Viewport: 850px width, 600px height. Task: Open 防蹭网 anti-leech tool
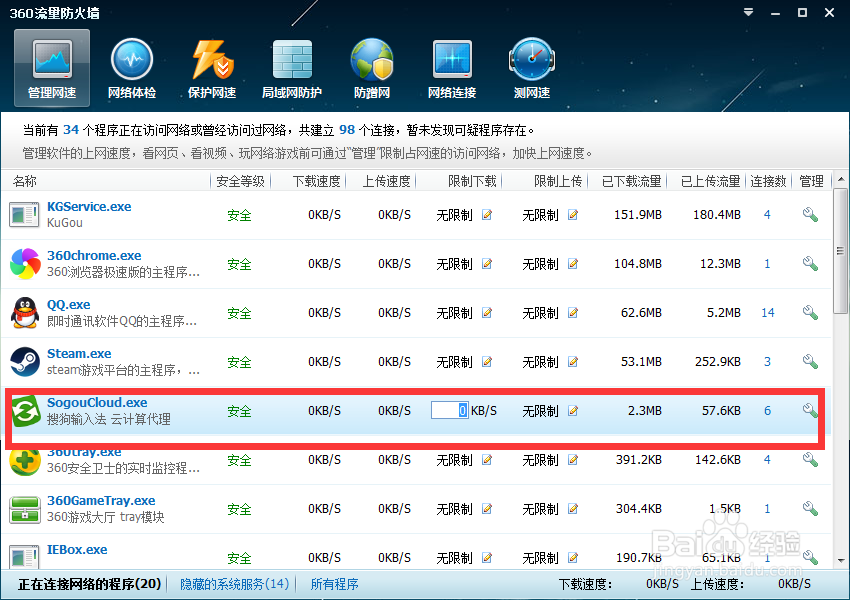pyautogui.click(x=372, y=69)
